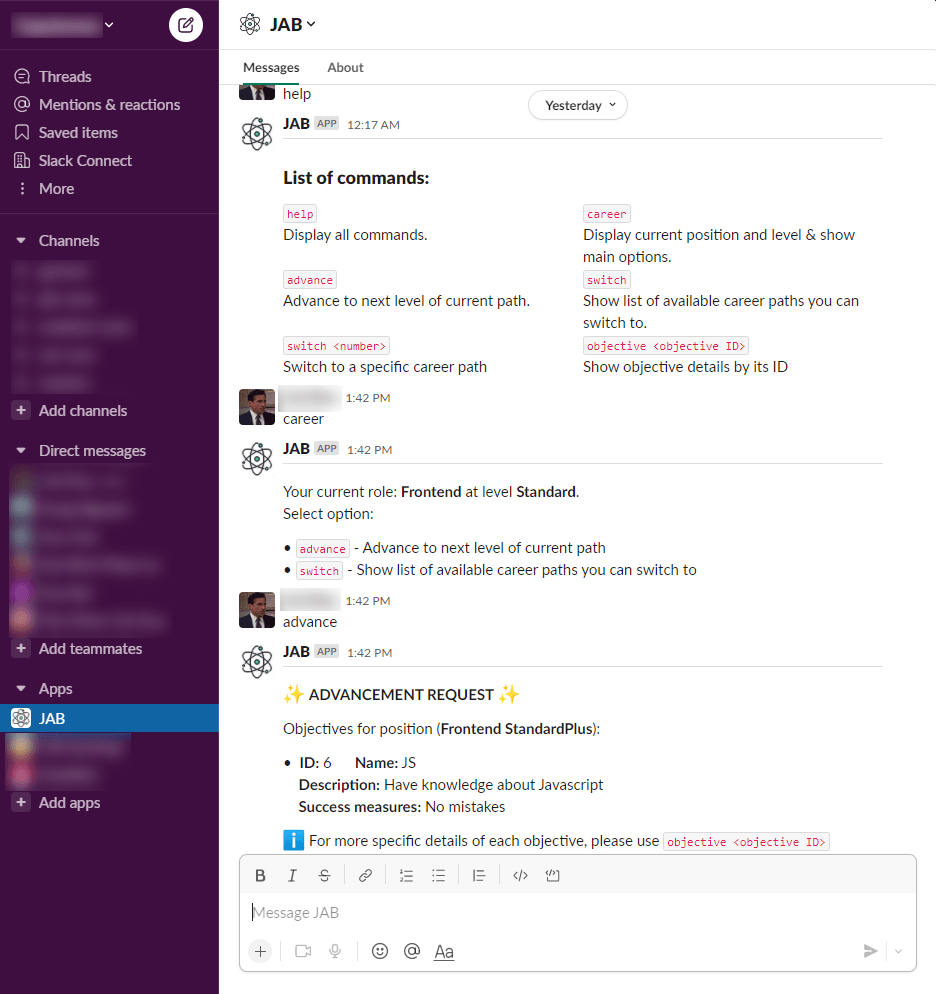
Task: Click the Add channels plus icon
Action: (21, 410)
